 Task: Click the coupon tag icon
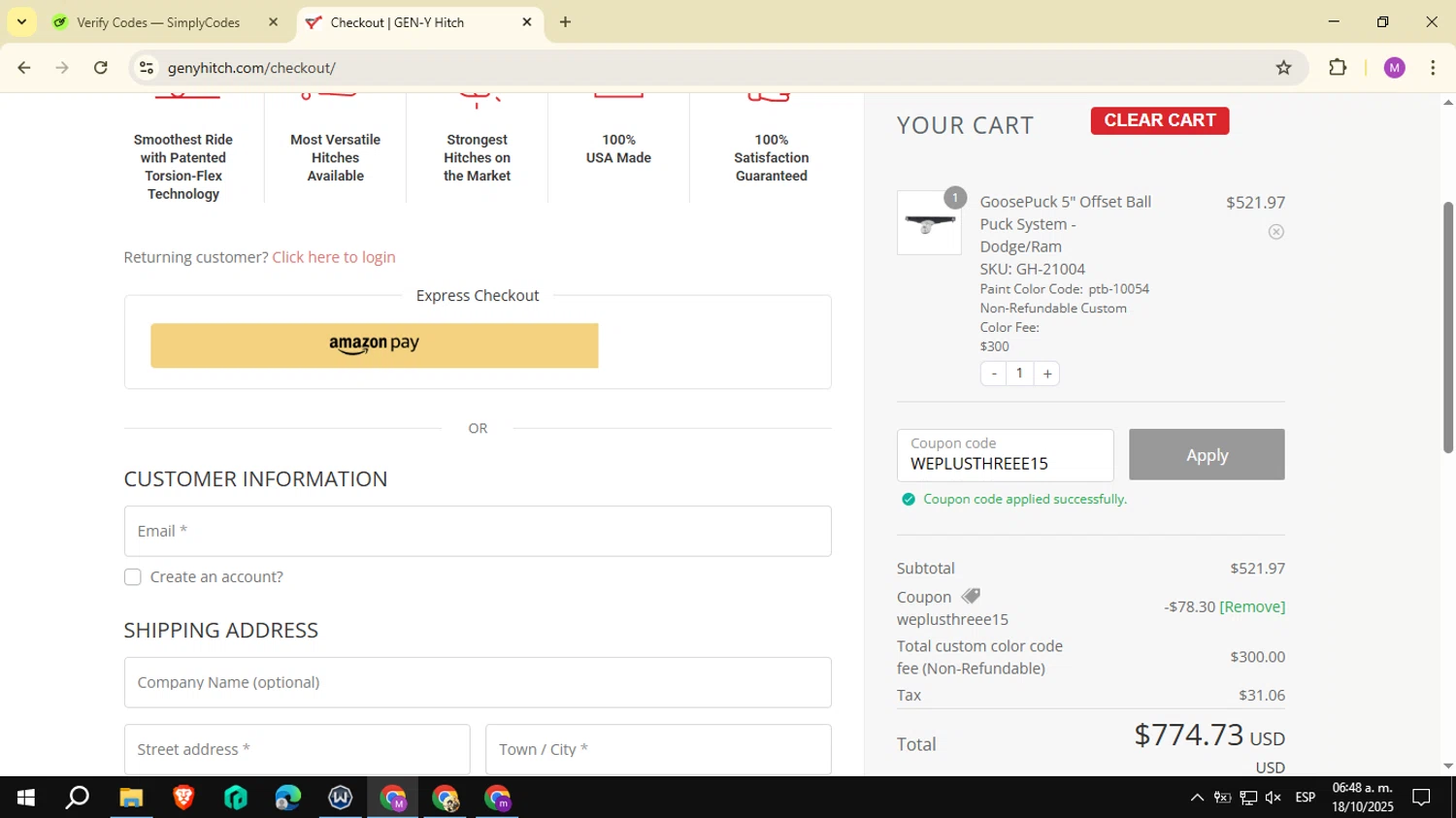click(x=971, y=596)
